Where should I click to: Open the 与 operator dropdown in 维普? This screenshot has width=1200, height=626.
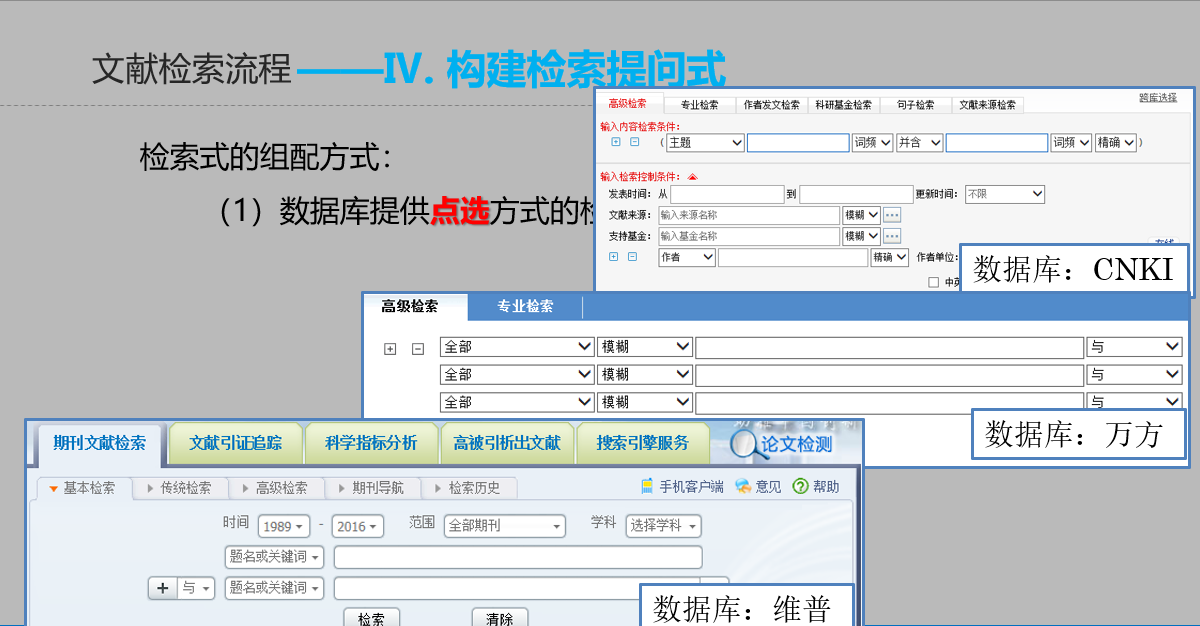click(197, 588)
